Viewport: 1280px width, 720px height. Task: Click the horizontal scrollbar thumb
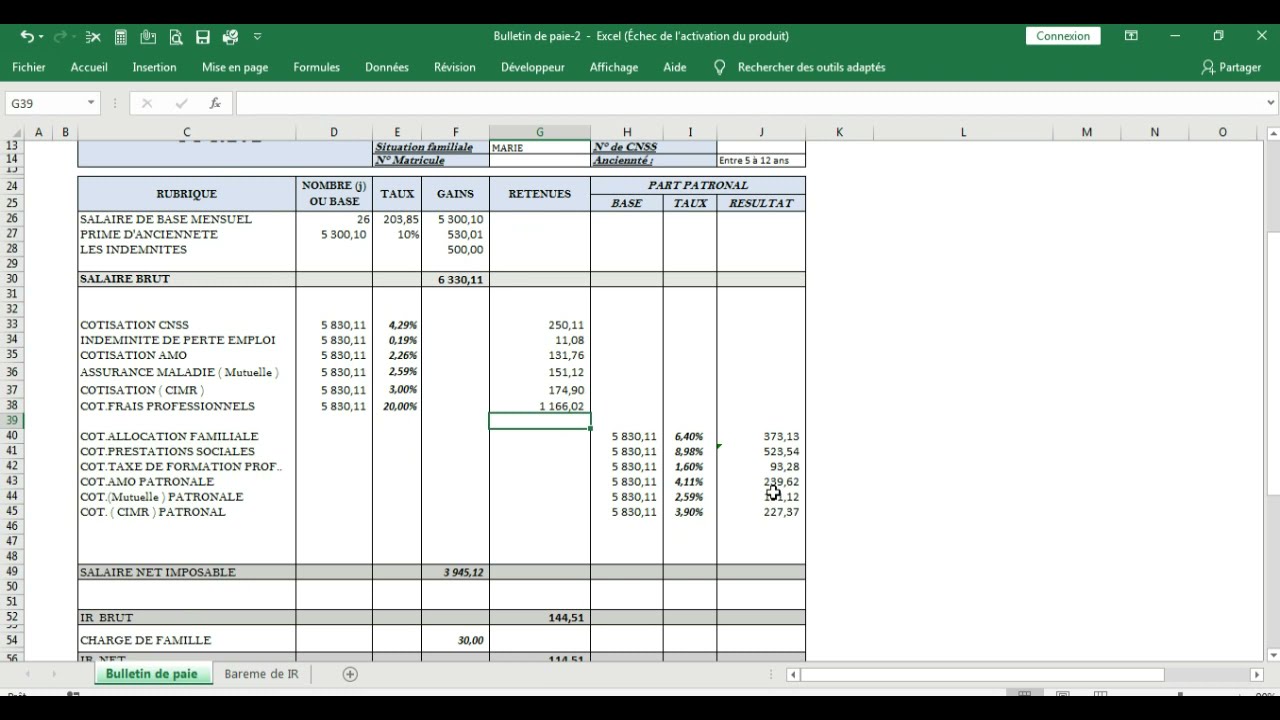982,675
